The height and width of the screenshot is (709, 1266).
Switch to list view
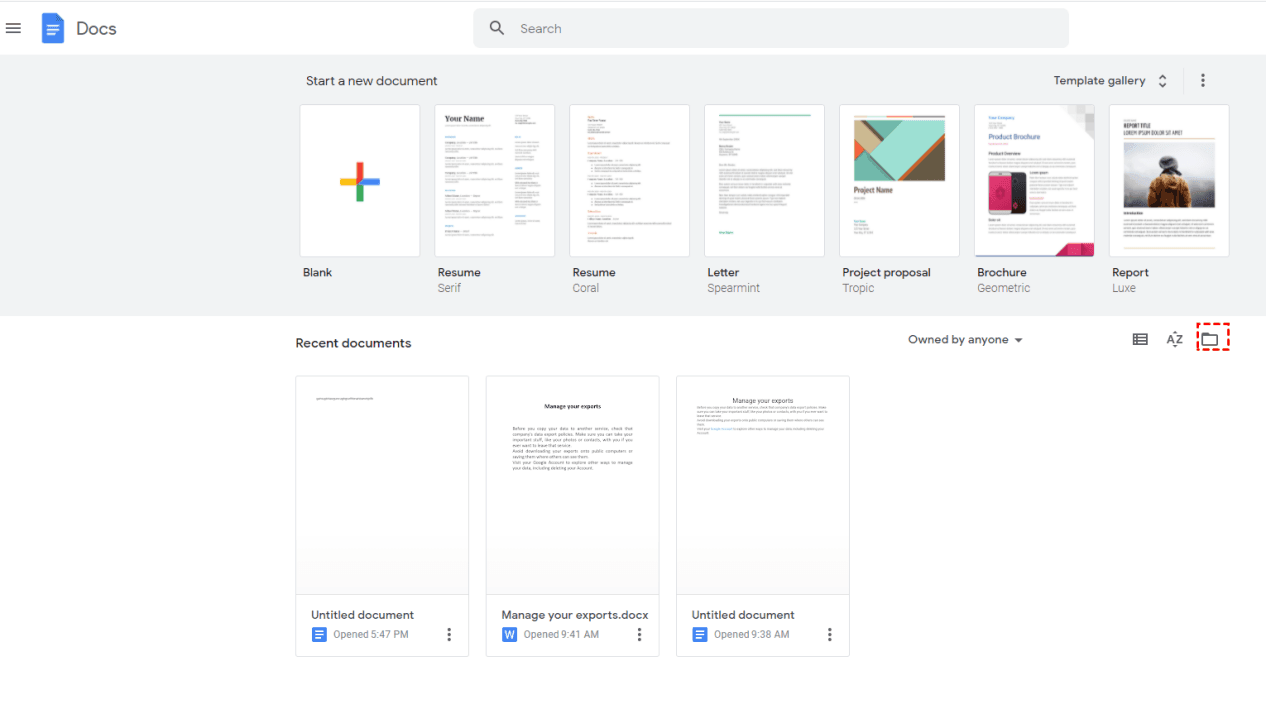click(1140, 340)
